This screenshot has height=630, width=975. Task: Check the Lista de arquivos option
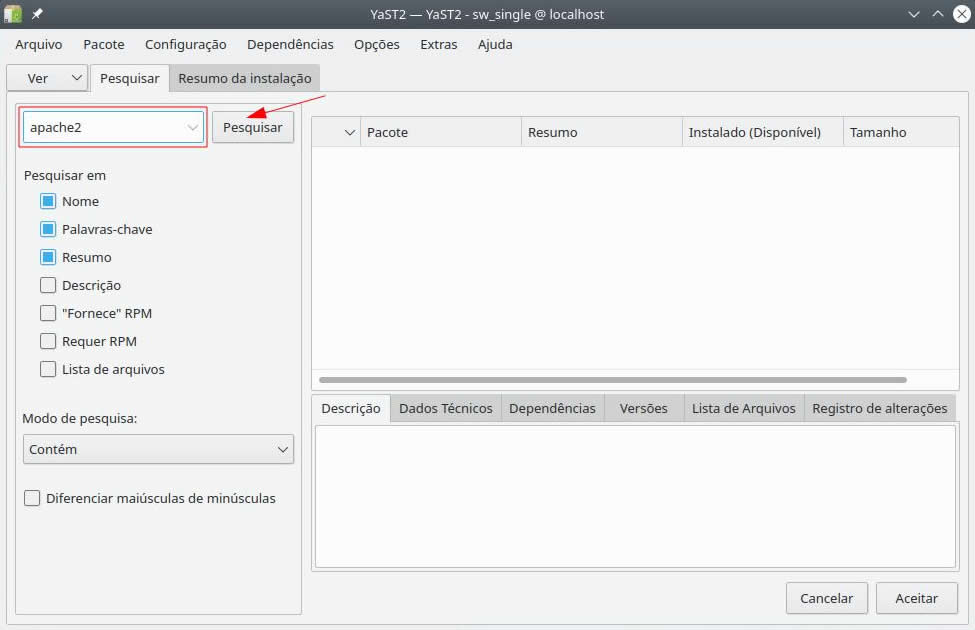click(x=48, y=369)
